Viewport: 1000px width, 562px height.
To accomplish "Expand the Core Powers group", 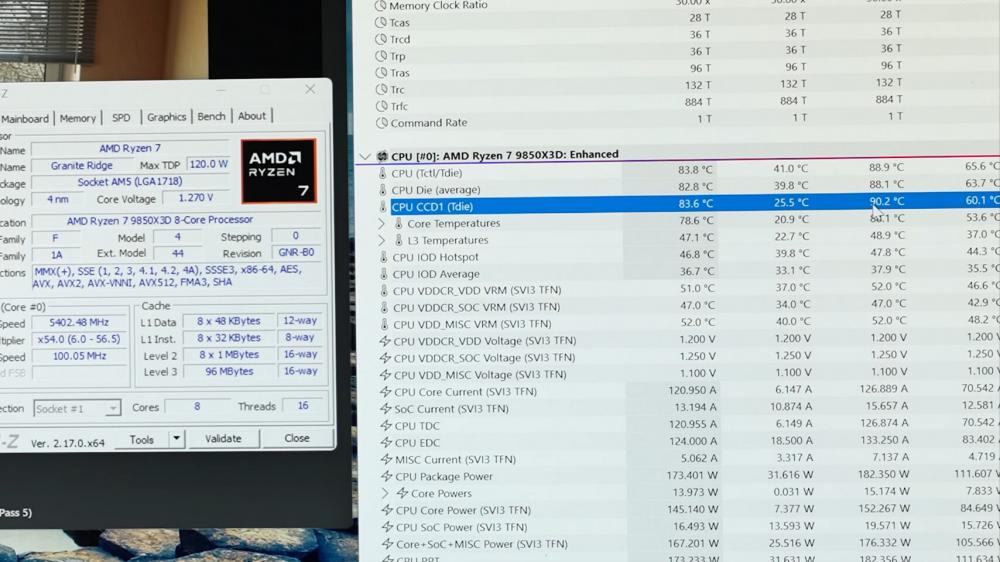I will tap(385, 493).
